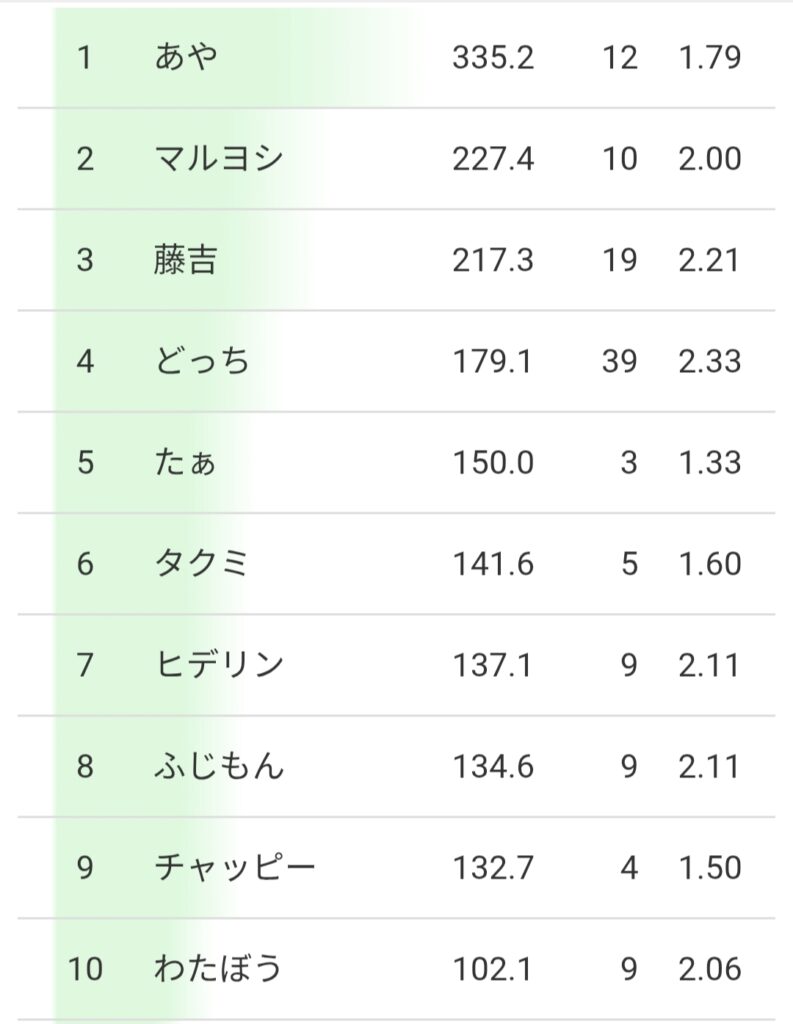Click the name どっち in rank 4
793x1024 pixels.
click(202, 361)
